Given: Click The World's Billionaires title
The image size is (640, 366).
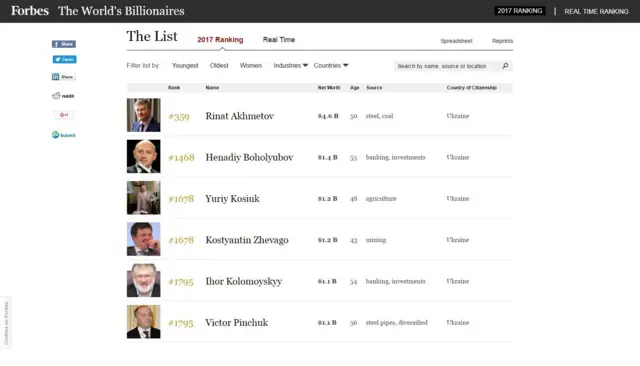Looking at the screenshot, I should (121, 11).
